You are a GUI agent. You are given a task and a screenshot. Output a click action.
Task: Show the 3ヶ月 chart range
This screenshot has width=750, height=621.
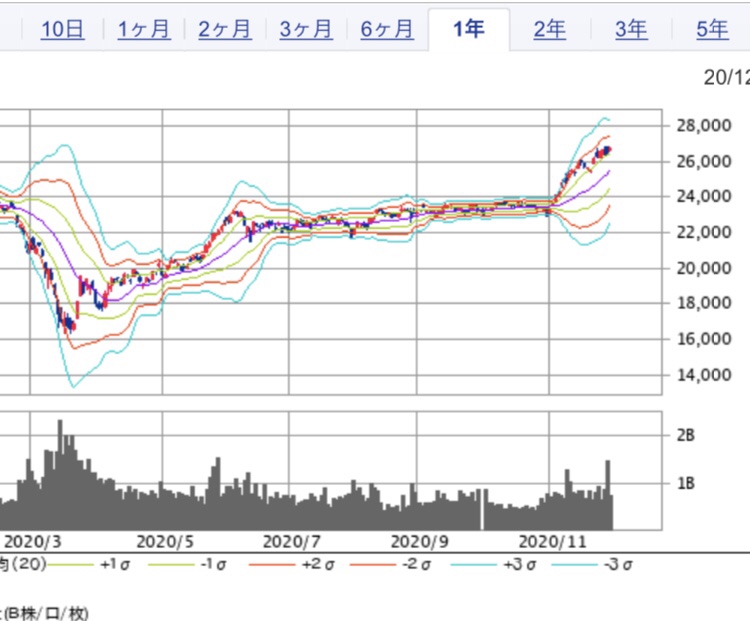tap(305, 29)
